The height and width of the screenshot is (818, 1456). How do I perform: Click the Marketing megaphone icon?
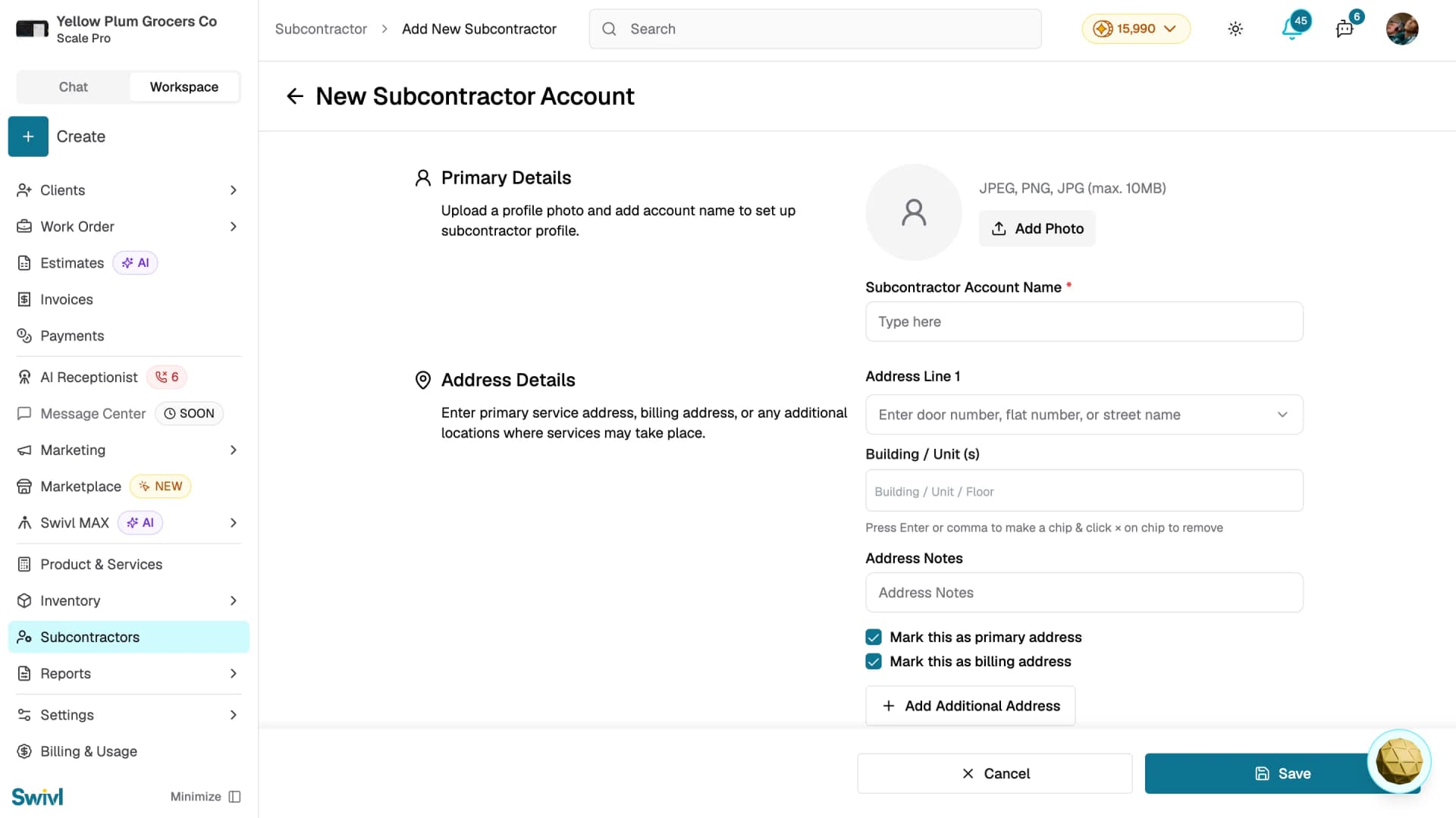coord(24,450)
